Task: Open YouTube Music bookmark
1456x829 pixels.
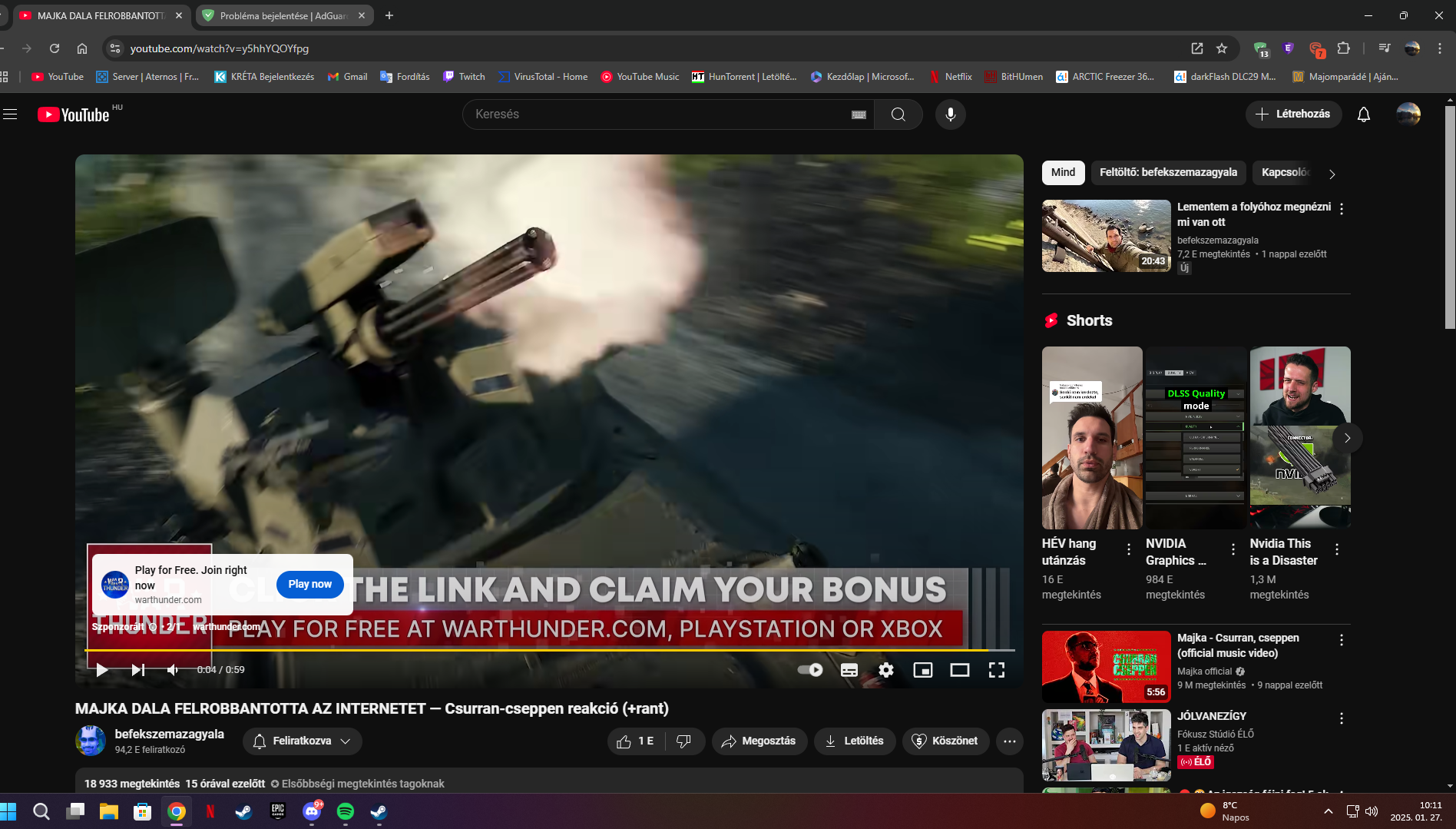Action: (x=640, y=77)
